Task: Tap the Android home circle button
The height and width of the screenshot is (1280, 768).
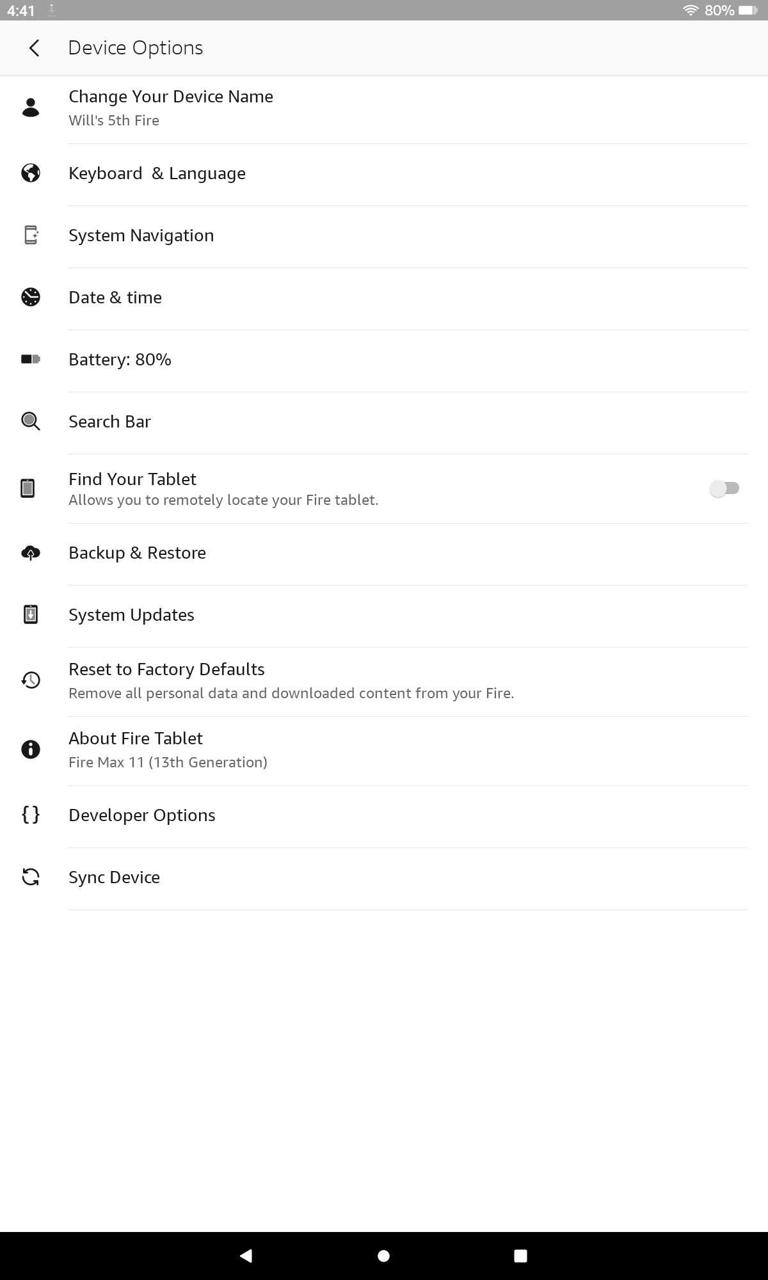Action: point(383,1255)
